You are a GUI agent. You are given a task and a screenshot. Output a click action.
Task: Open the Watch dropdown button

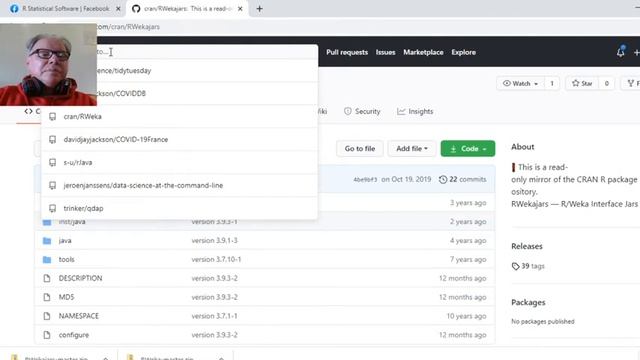pos(520,83)
